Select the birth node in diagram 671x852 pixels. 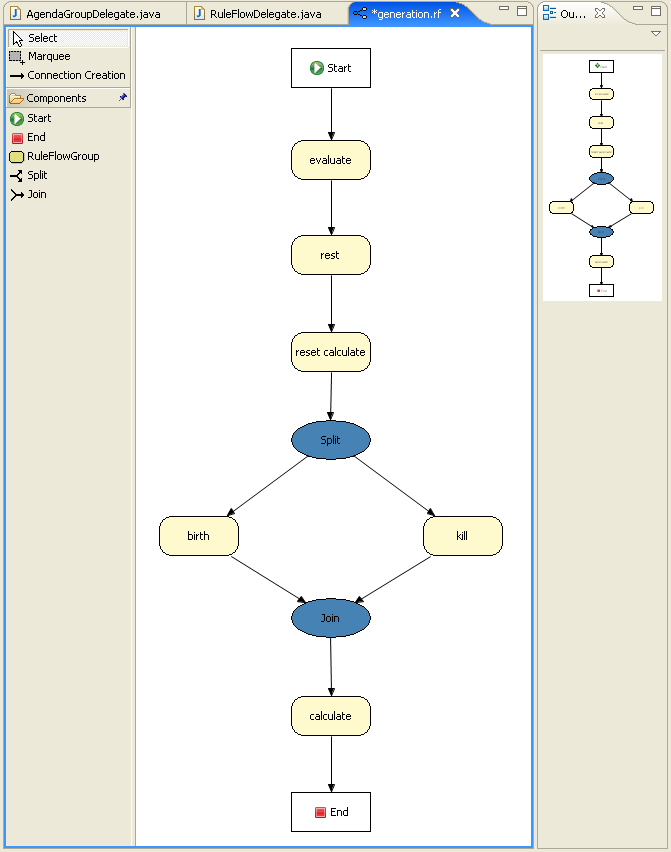coord(199,536)
